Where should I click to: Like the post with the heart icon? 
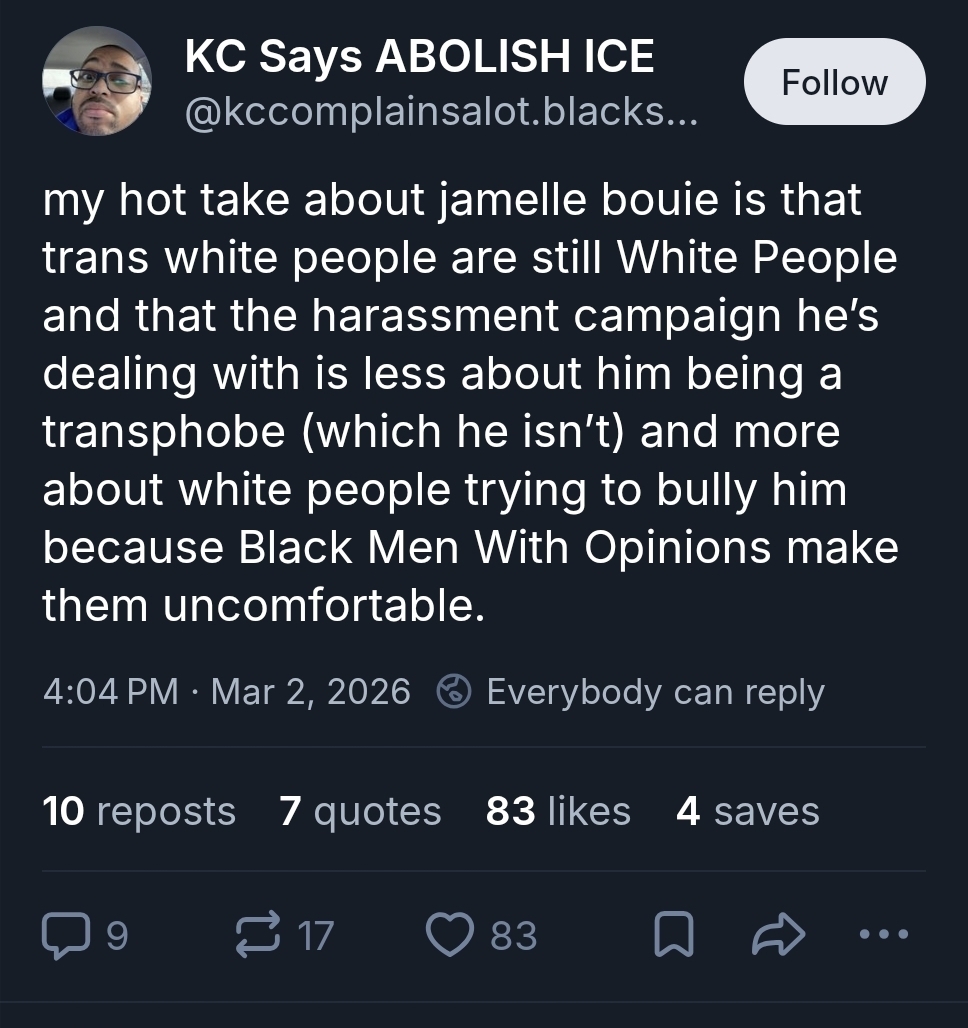coord(450,936)
